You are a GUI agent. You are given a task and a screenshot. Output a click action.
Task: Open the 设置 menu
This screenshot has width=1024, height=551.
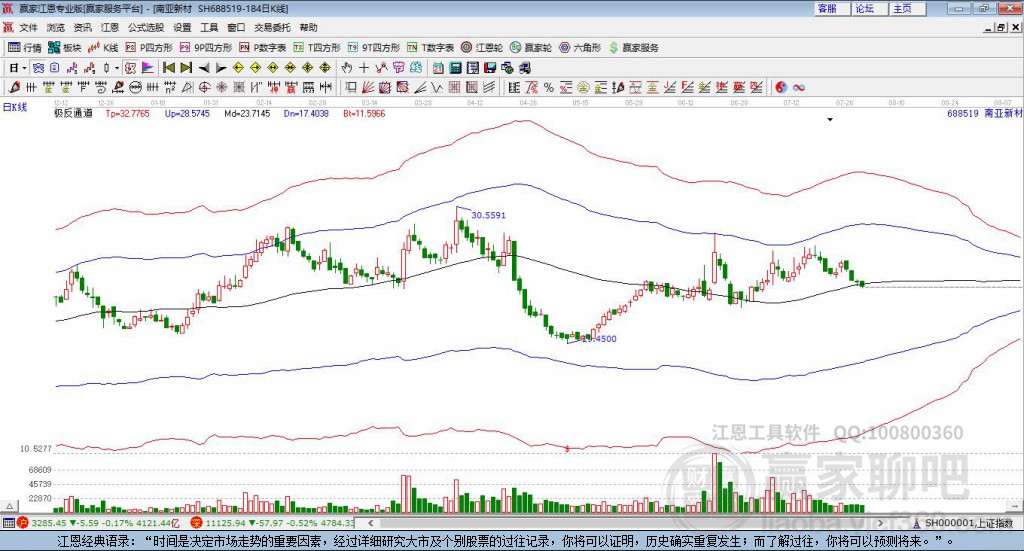[182, 27]
